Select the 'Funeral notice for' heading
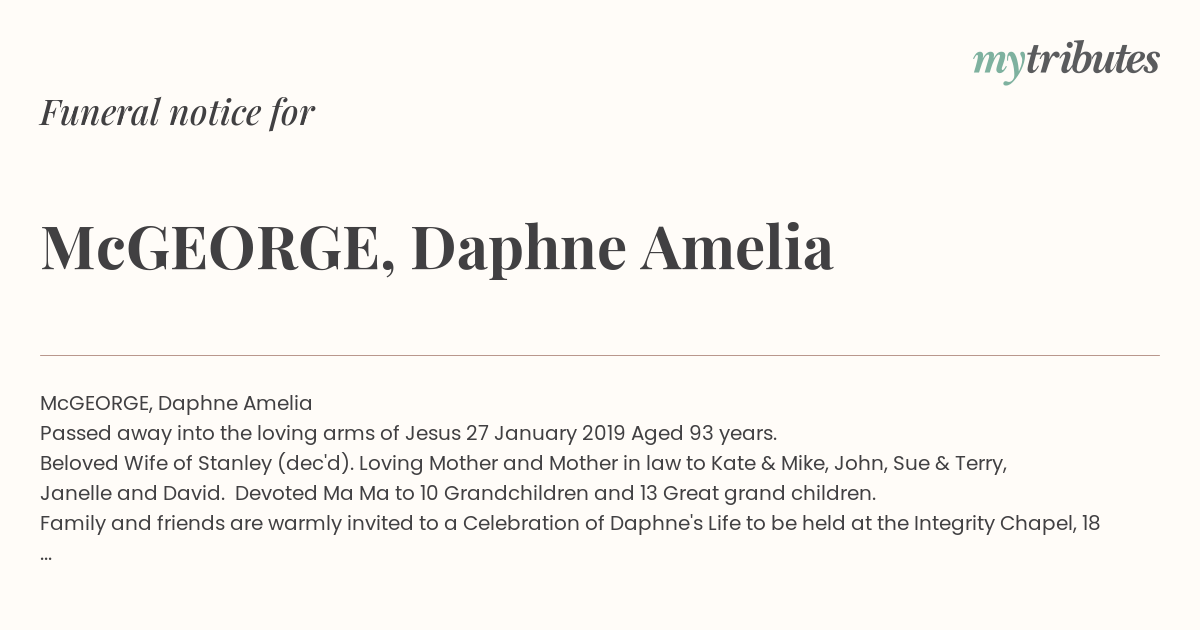Viewport: 1200px width, 630px height. point(178,112)
